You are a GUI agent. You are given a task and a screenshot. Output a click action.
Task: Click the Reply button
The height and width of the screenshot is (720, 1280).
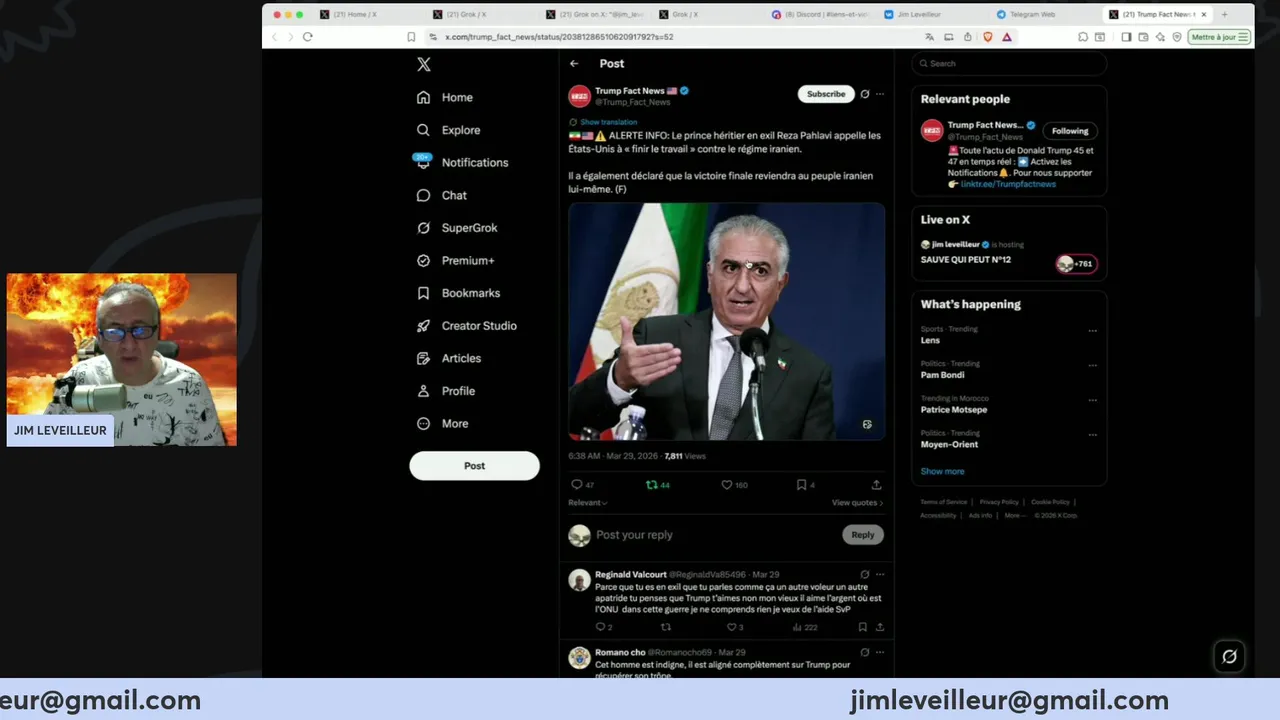coord(863,535)
